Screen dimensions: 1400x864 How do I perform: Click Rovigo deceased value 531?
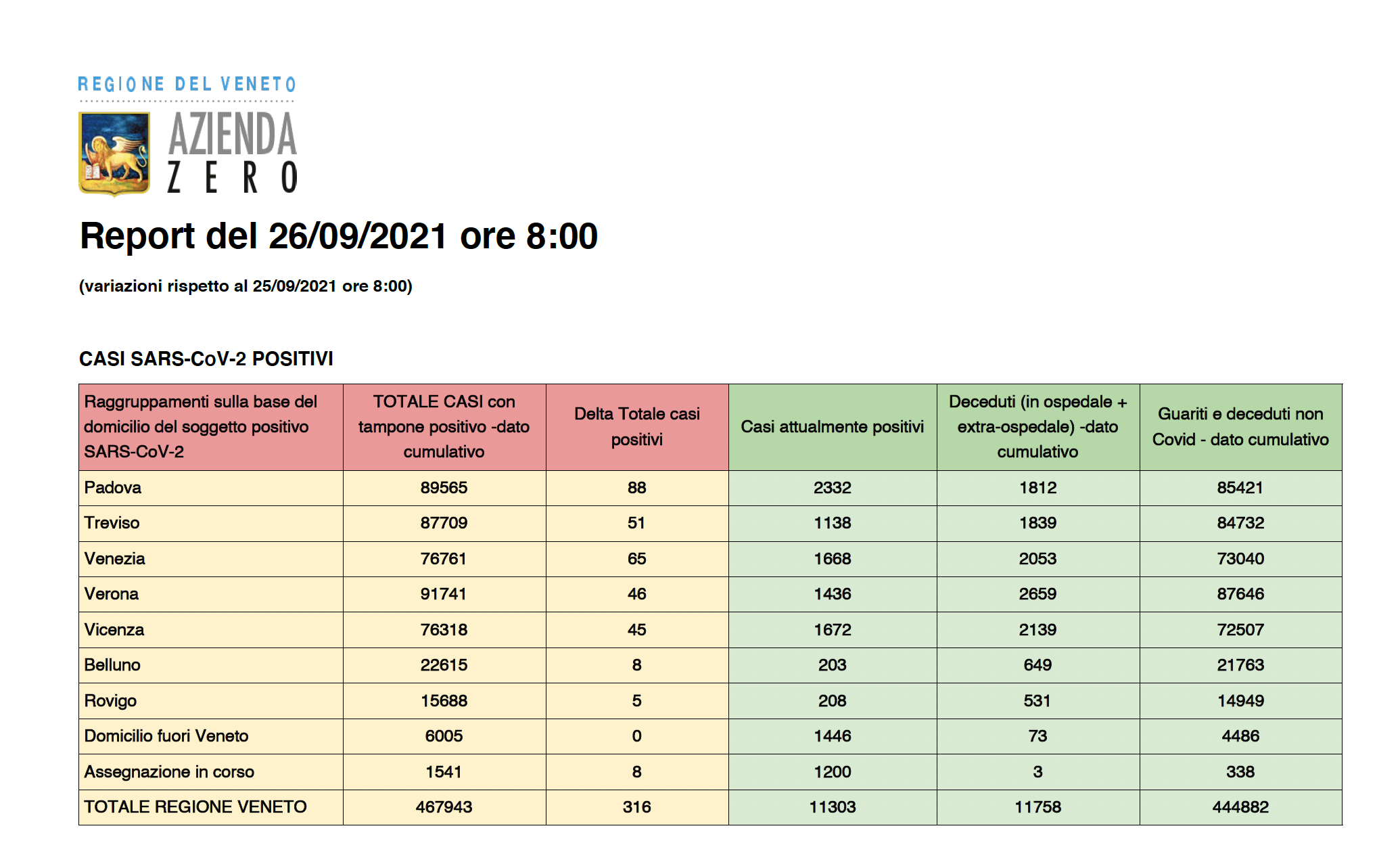[x=1038, y=701]
